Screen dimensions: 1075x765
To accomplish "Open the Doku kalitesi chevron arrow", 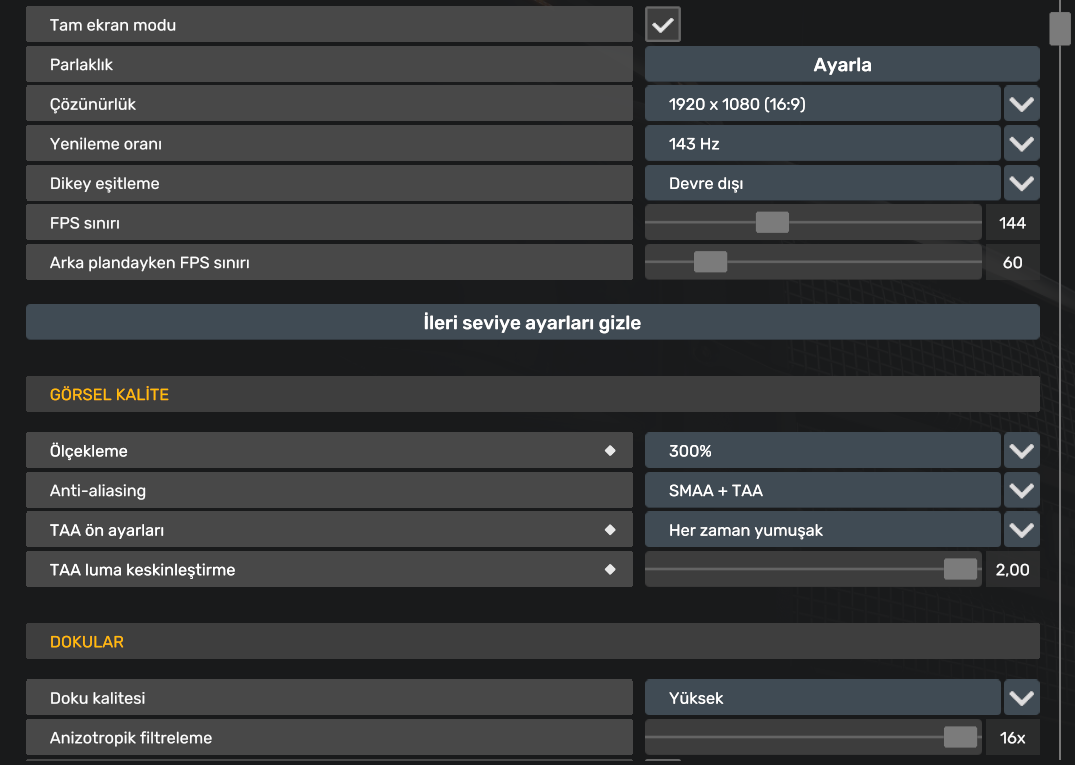I will click(x=1021, y=698).
